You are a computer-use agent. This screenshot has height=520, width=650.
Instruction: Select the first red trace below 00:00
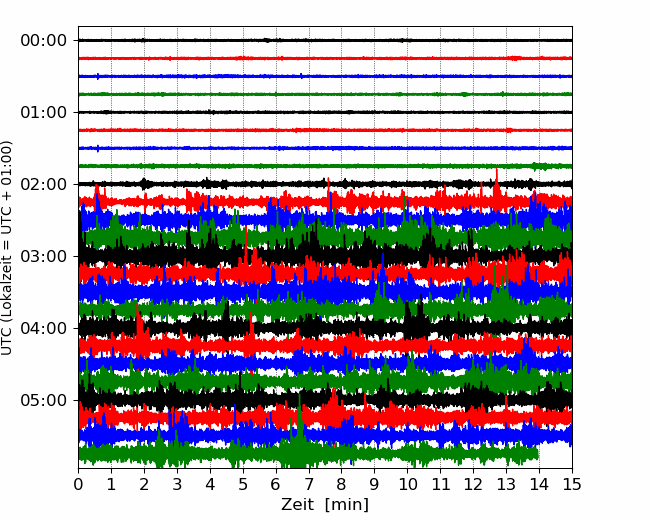click(300, 58)
